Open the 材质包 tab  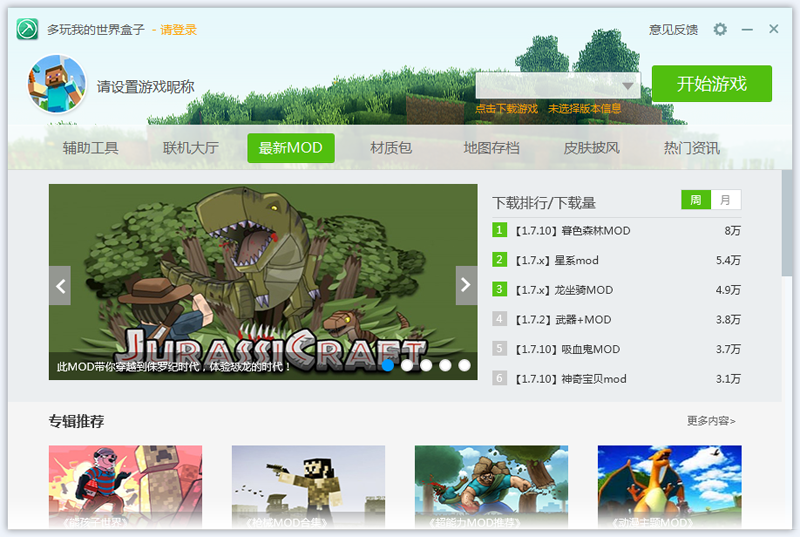[x=391, y=148]
